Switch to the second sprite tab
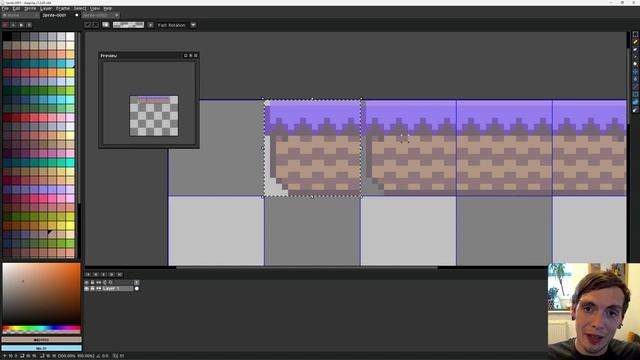Image resolution: width=640 pixels, height=360 pixels. click(100, 15)
